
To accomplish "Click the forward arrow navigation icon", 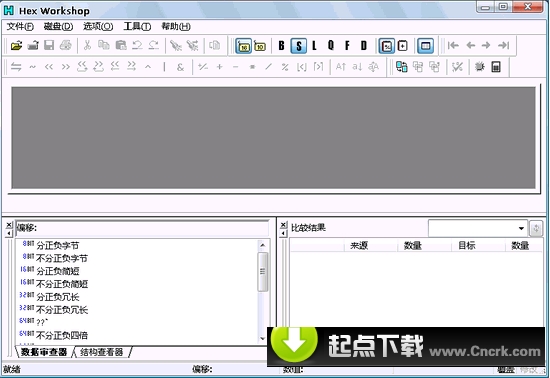I will tap(486, 45).
